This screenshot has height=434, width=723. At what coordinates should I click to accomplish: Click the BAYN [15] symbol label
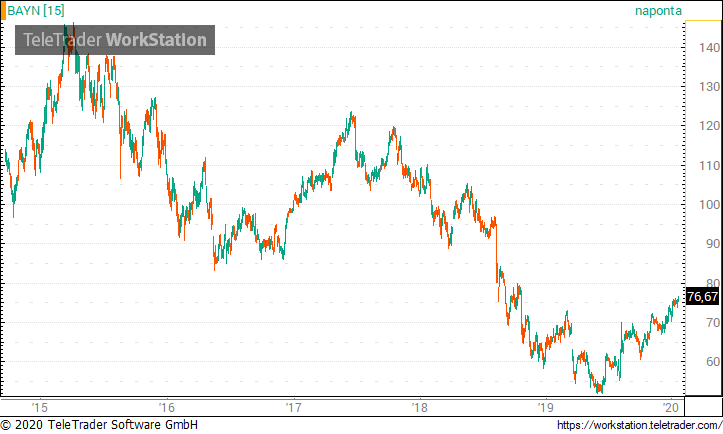tap(36, 11)
